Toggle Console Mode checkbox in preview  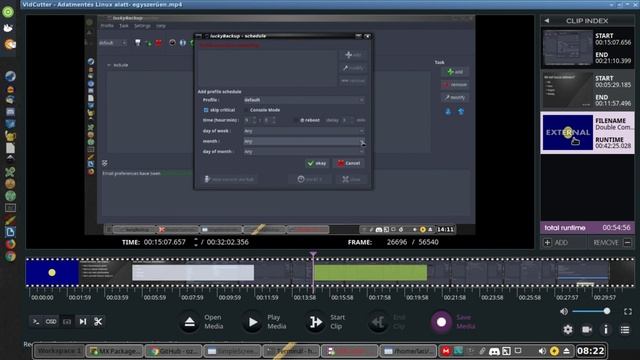point(246,110)
